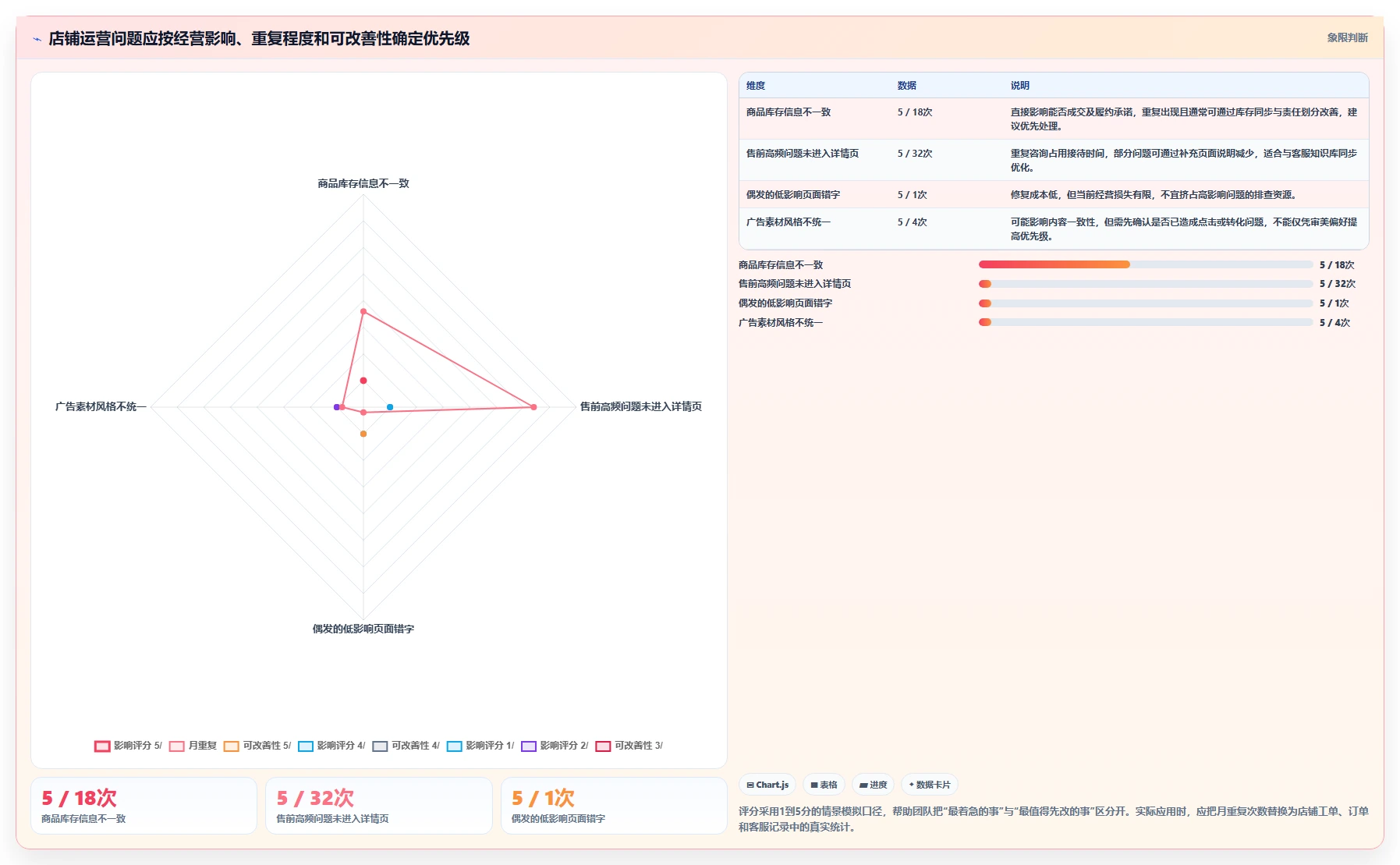Viewport: 1400px width, 865px height.
Task: Click description starting with 可能影响内容一致性
Action: click(x=1184, y=229)
